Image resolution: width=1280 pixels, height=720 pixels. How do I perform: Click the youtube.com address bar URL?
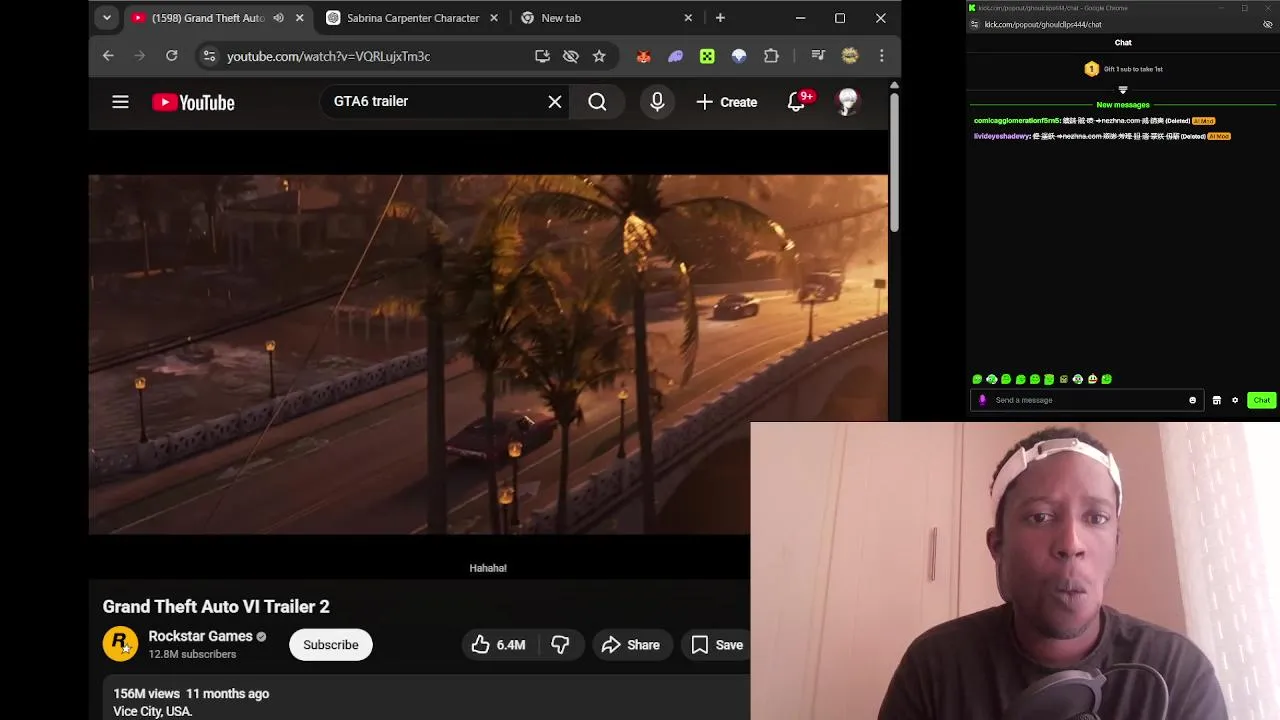pos(328,56)
